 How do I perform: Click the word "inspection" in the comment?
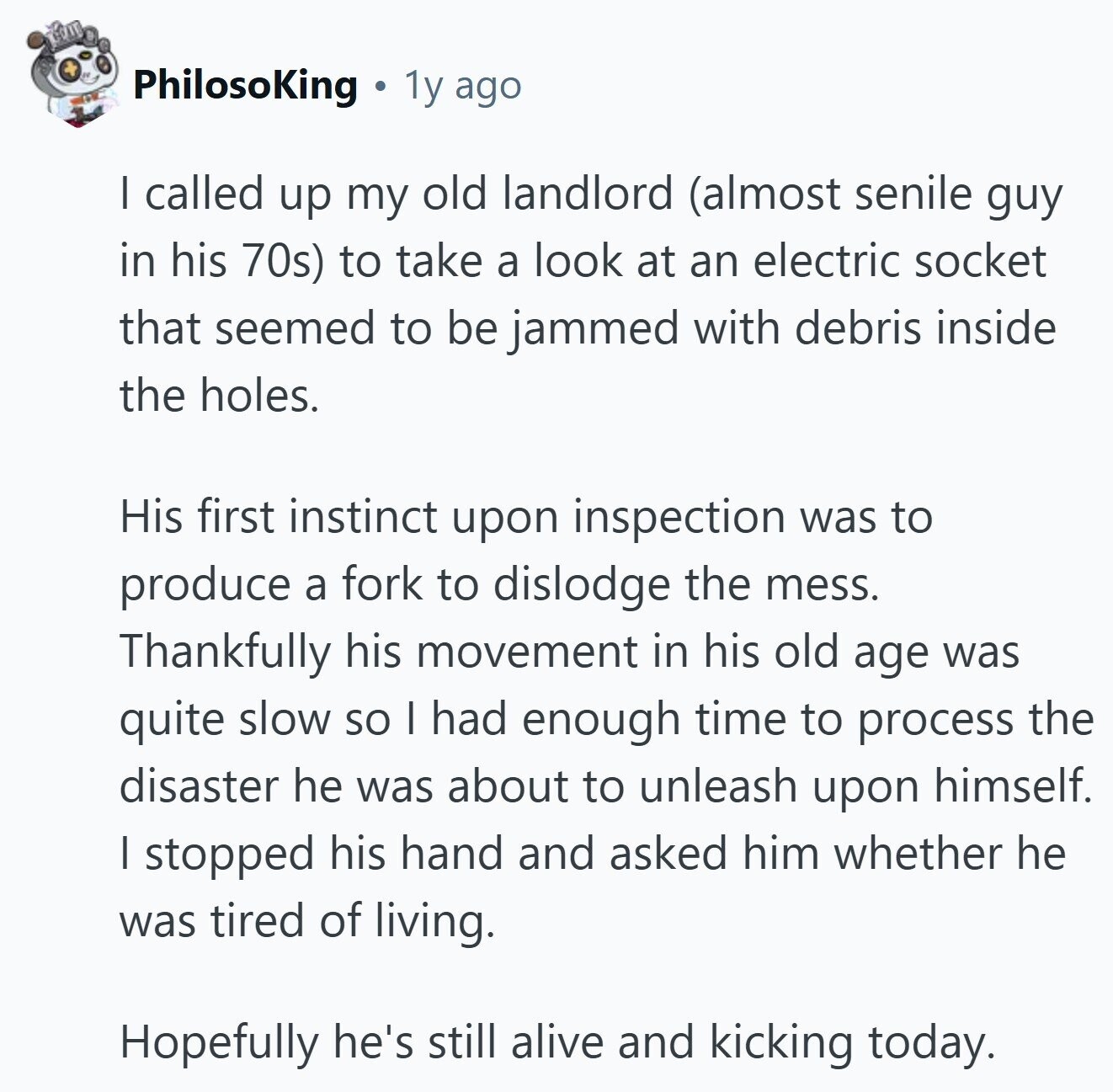679,516
